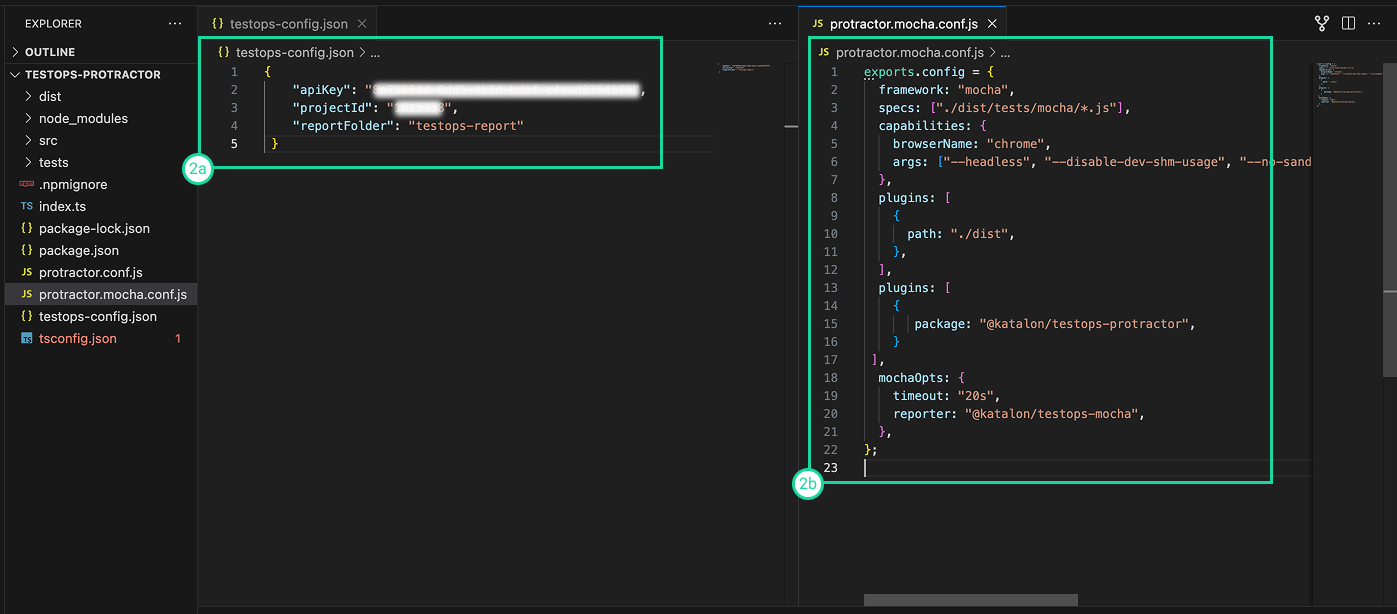Screen dimensions: 1397x614
Task: Expand the src folder
Action: (x=48, y=140)
